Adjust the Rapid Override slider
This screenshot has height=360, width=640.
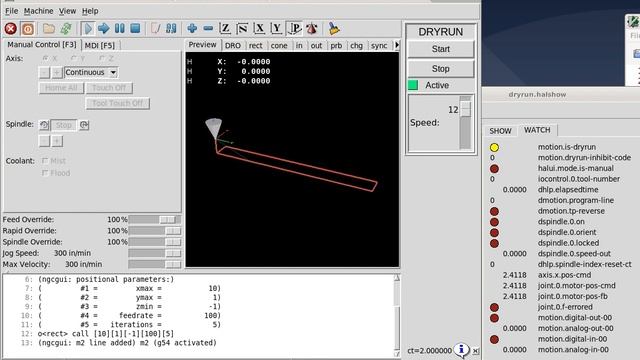(155, 231)
